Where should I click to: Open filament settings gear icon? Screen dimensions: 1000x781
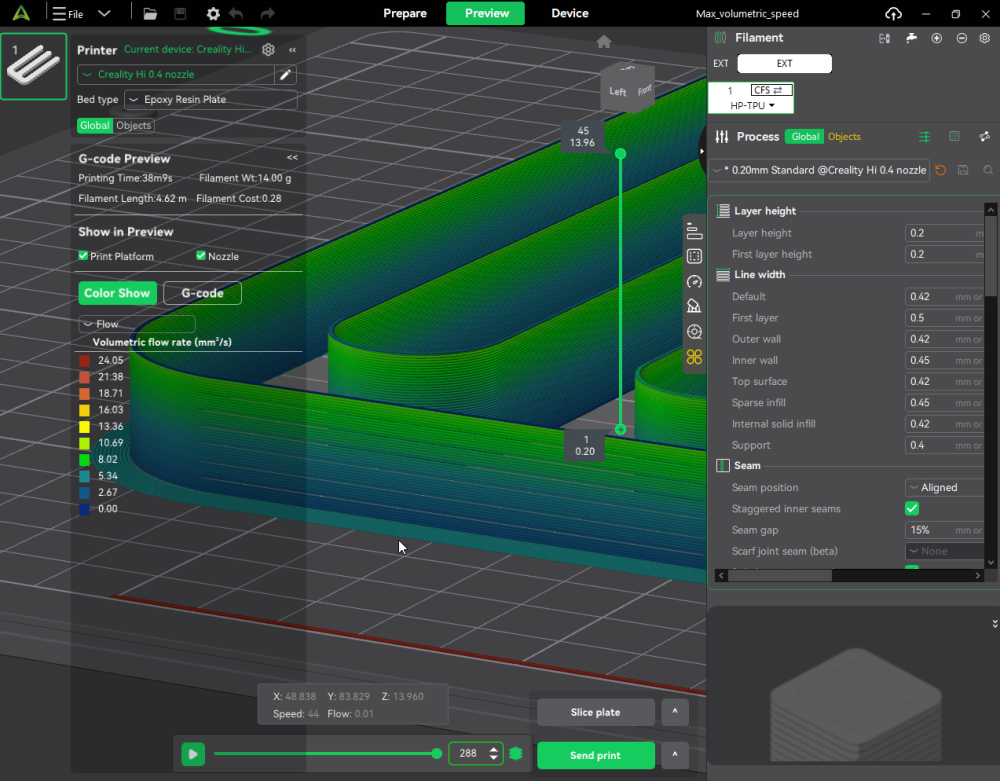point(984,38)
